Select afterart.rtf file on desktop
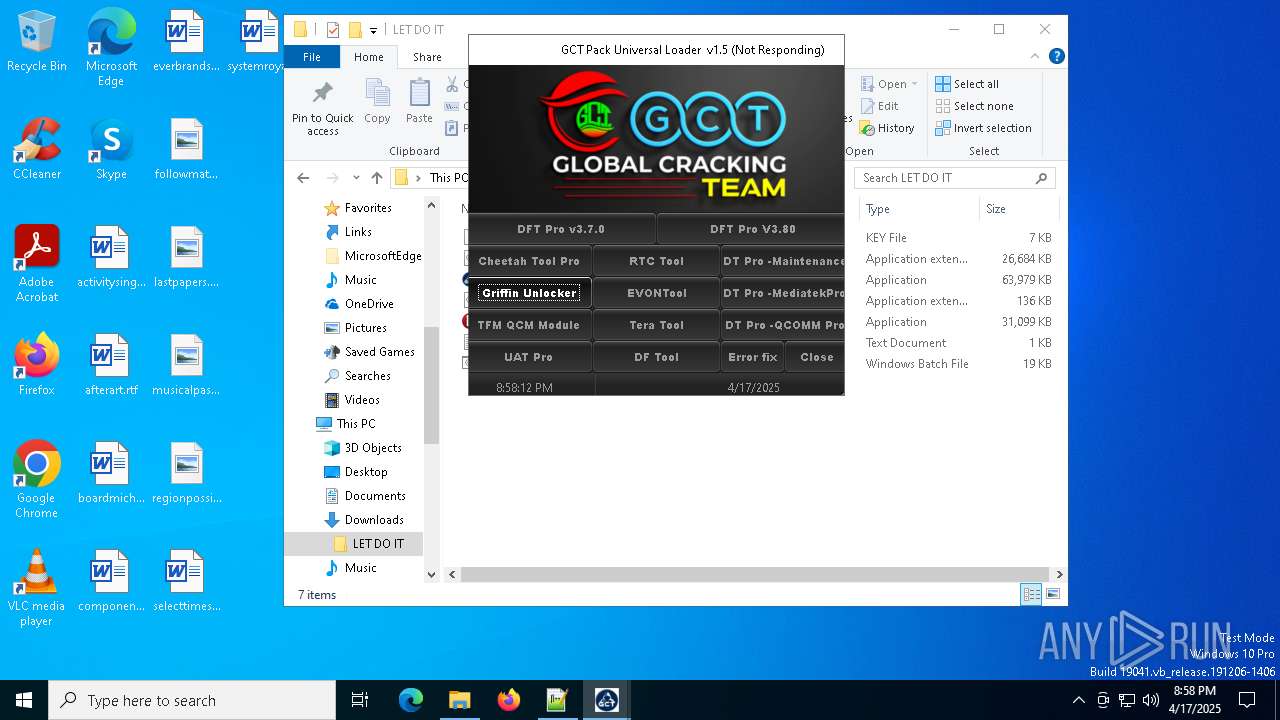Screen dimensions: 1280x720 point(111,365)
